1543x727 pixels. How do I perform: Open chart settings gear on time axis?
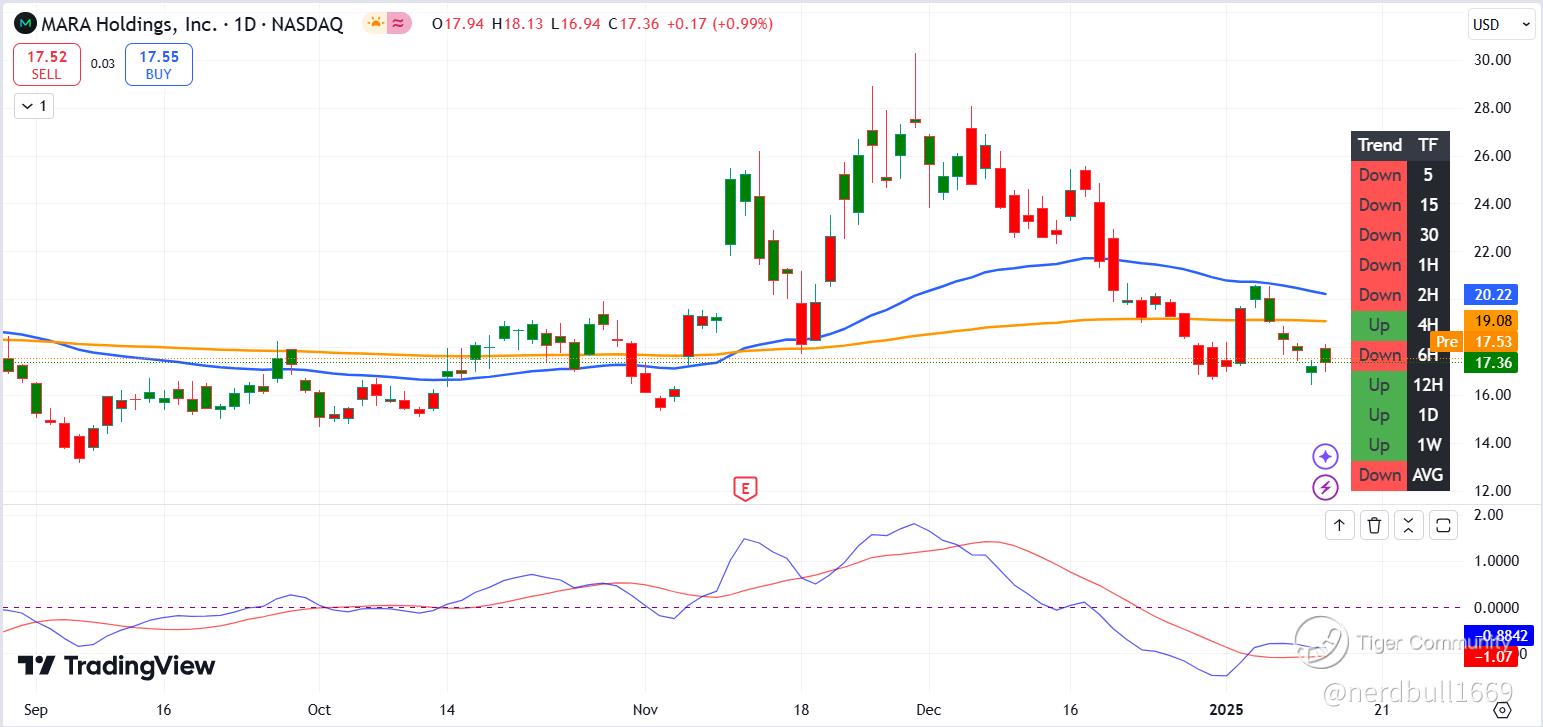pyautogui.click(x=1501, y=710)
